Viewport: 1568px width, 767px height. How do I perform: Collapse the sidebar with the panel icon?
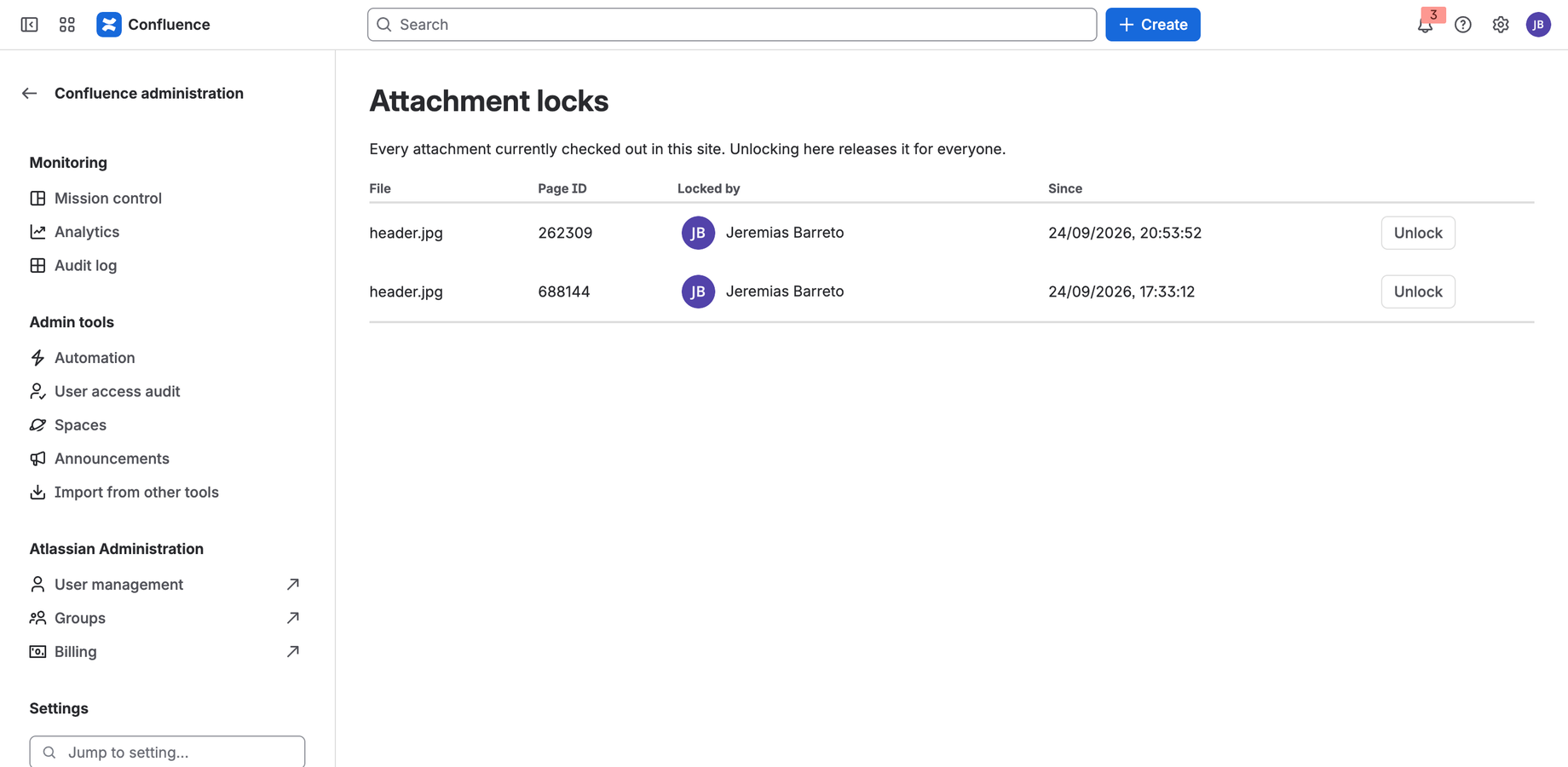[29, 25]
